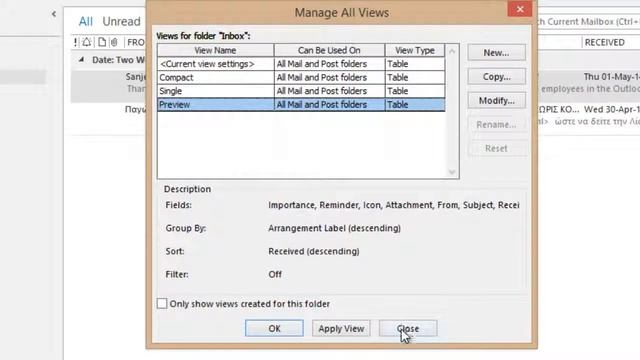Screen dimensions: 640x360
Task: Close dialog using red X button
Action: coord(520,9)
